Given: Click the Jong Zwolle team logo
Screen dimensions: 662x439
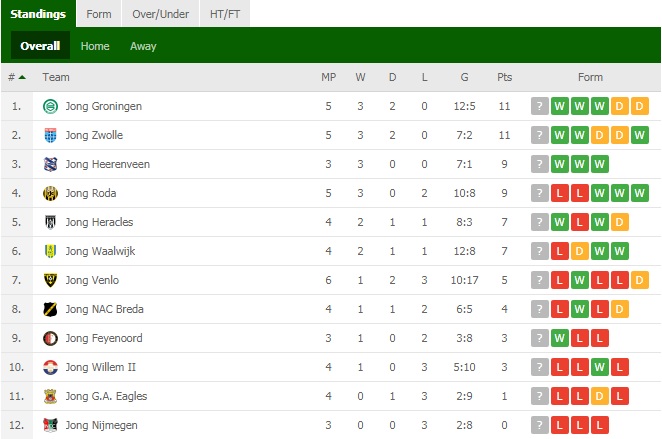Looking at the screenshot, I should (x=50, y=135).
